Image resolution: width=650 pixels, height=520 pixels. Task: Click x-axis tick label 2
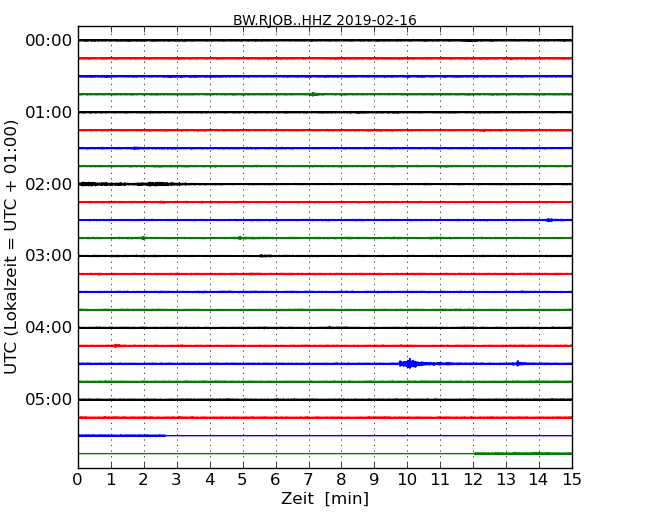143,480
